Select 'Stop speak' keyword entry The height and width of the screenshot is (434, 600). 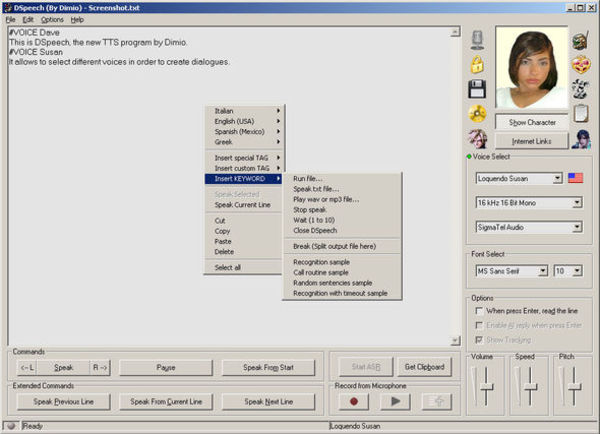342,209
